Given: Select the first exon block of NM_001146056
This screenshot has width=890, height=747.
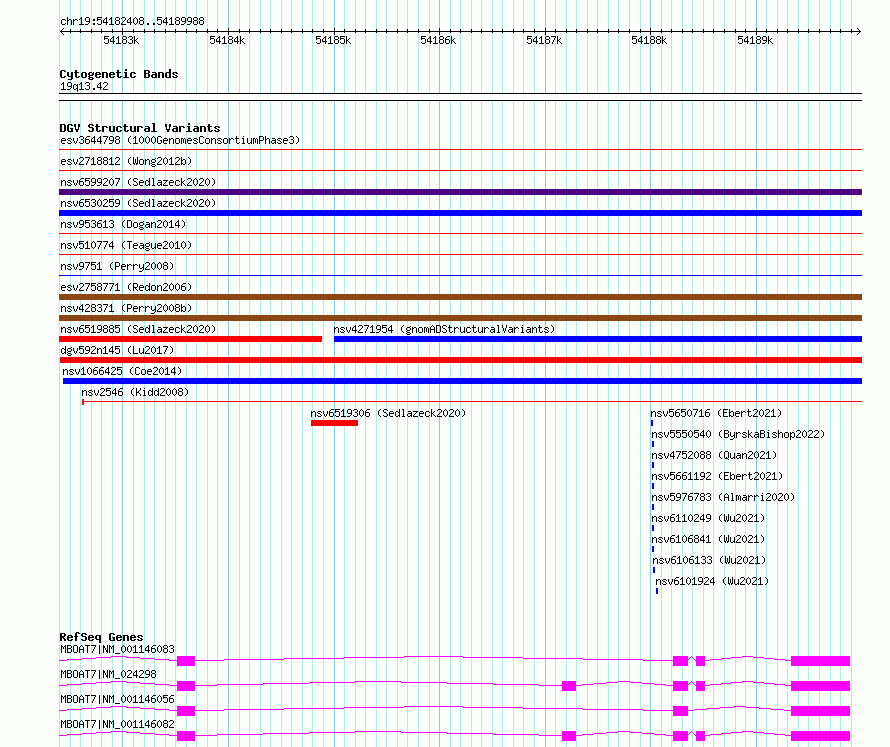Looking at the screenshot, I should pyautogui.click(x=186, y=711).
